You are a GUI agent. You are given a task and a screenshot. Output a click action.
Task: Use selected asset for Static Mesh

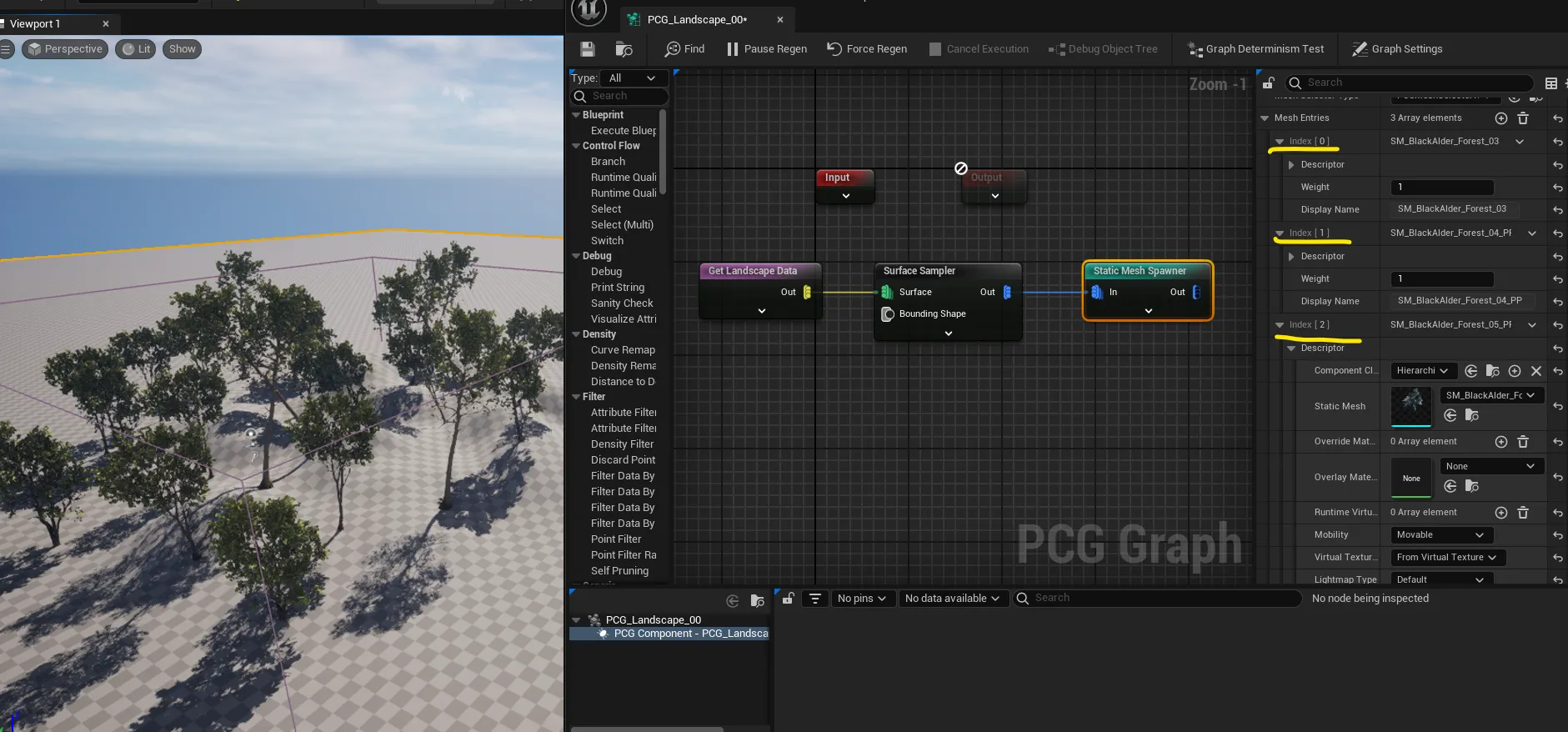(x=1450, y=415)
